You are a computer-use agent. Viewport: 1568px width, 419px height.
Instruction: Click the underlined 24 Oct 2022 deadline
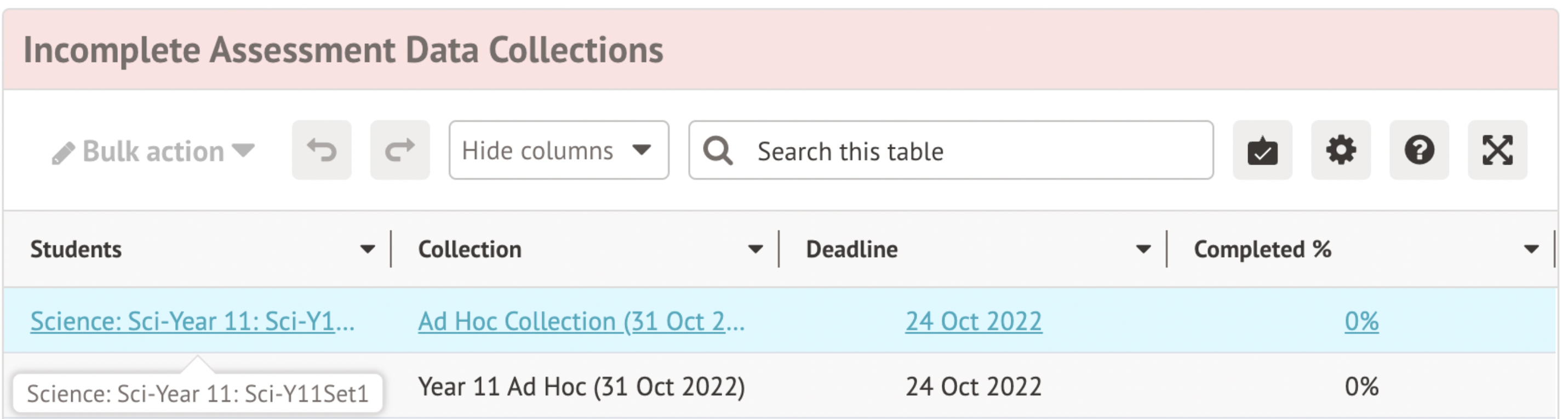974,321
